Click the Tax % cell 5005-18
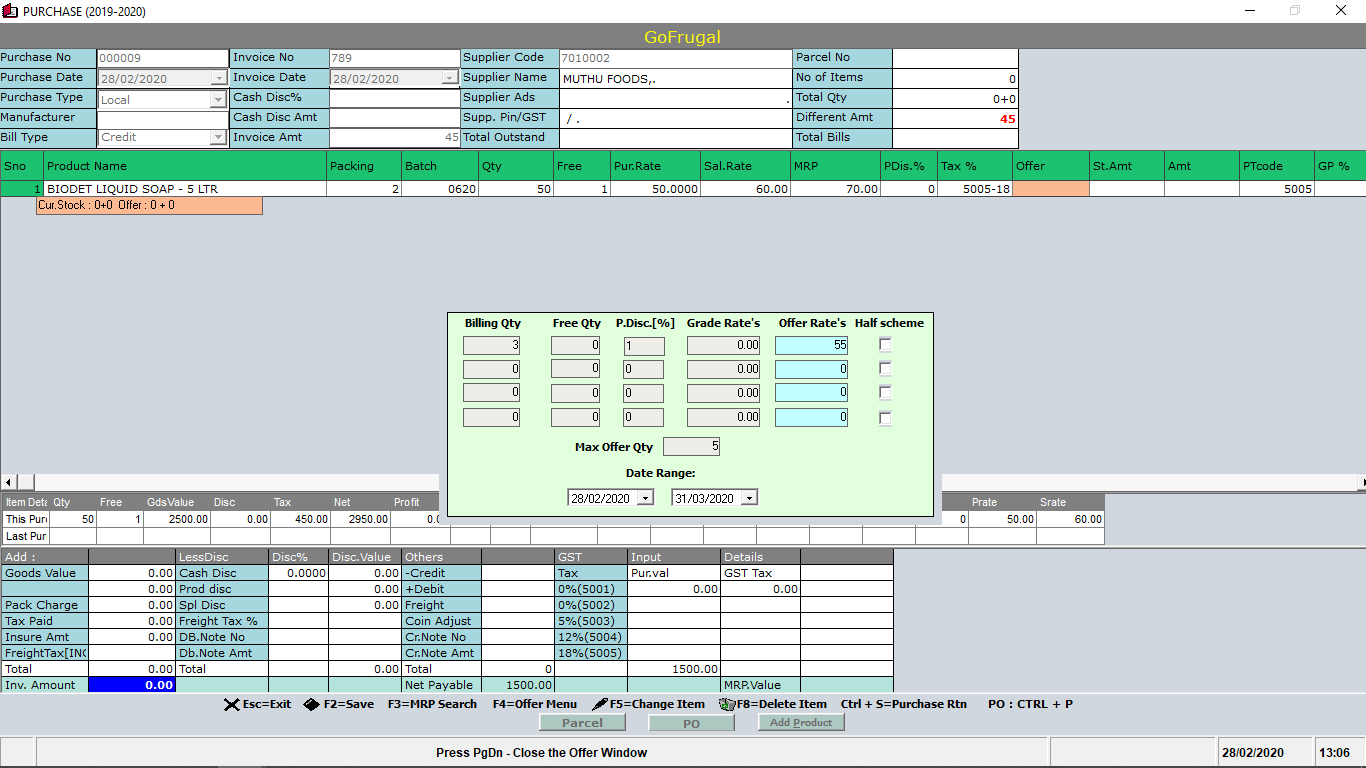This screenshot has width=1366, height=768. click(x=975, y=189)
